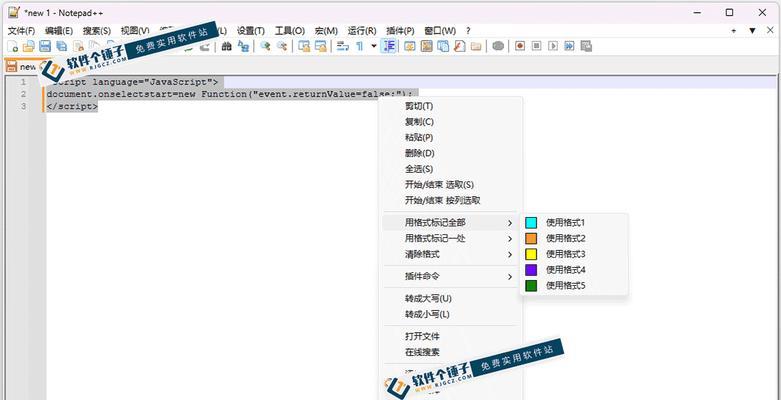This screenshot has width=781, height=400.
Task: Expand the 用格式标记全部 submenu arrow
Action: point(510,223)
